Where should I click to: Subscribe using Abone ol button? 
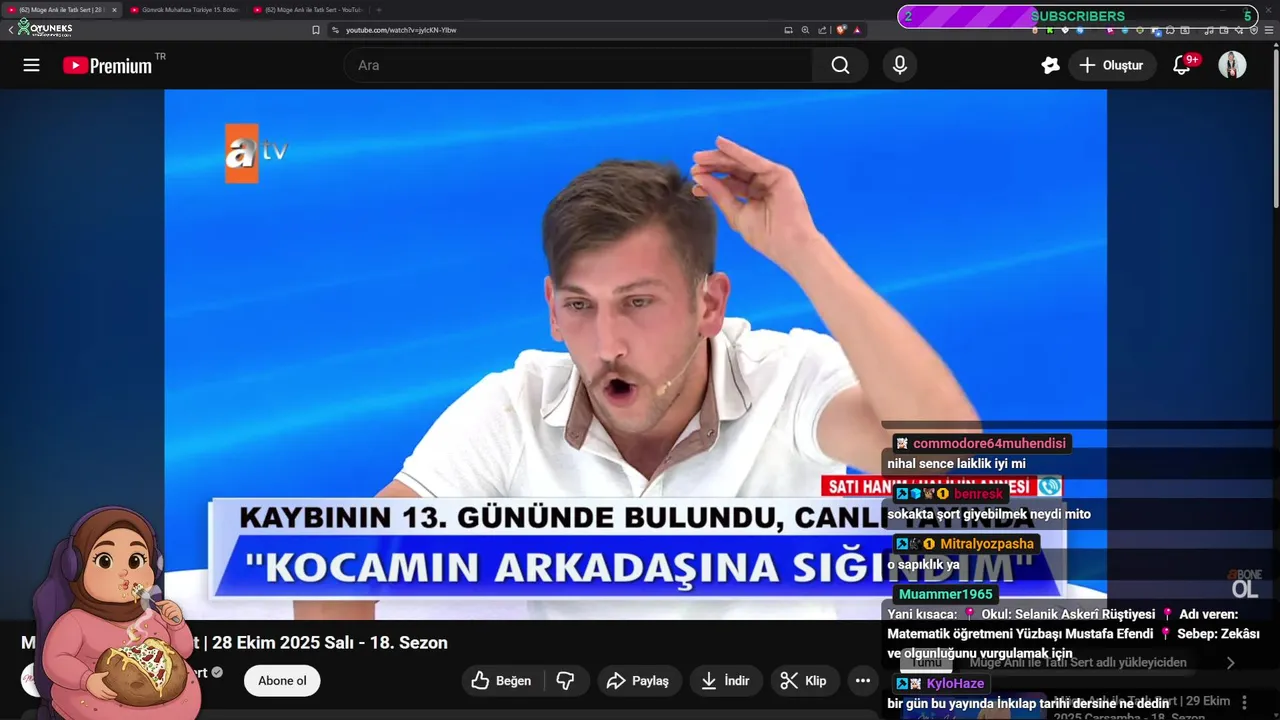tap(282, 681)
